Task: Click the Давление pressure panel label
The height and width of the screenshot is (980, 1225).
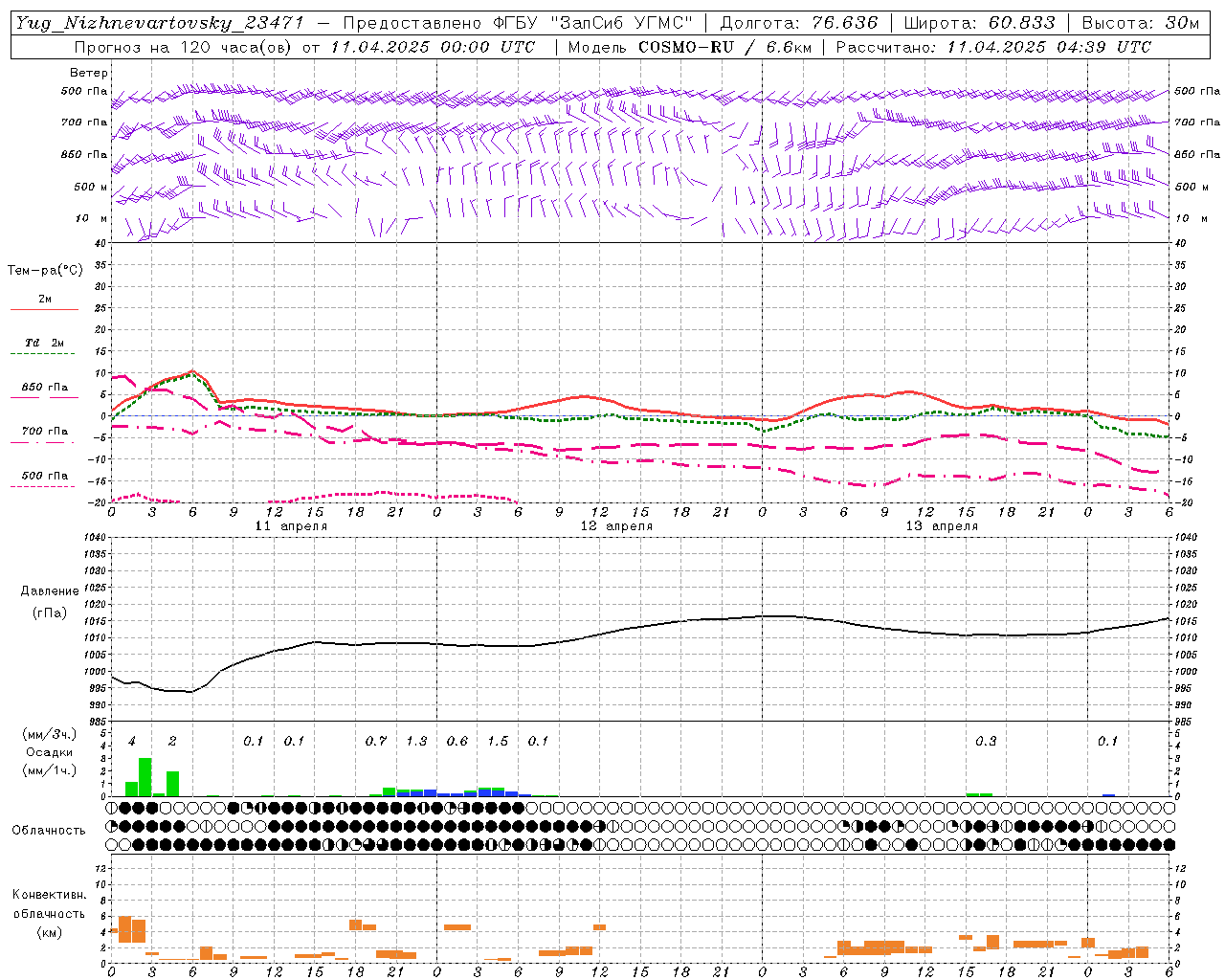Action: [x=50, y=591]
